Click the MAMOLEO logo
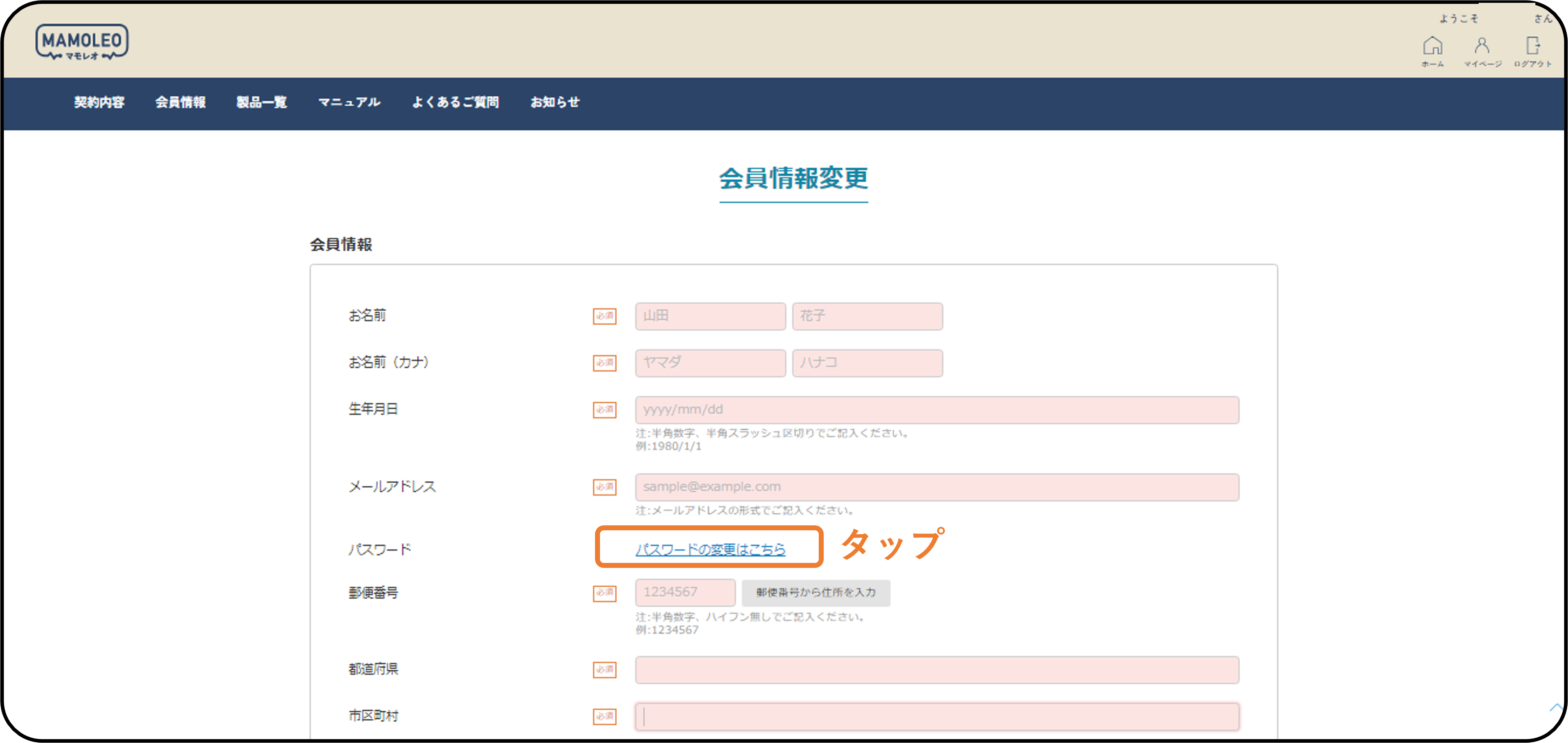Viewport: 1568px width, 743px height. (x=82, y=42)
